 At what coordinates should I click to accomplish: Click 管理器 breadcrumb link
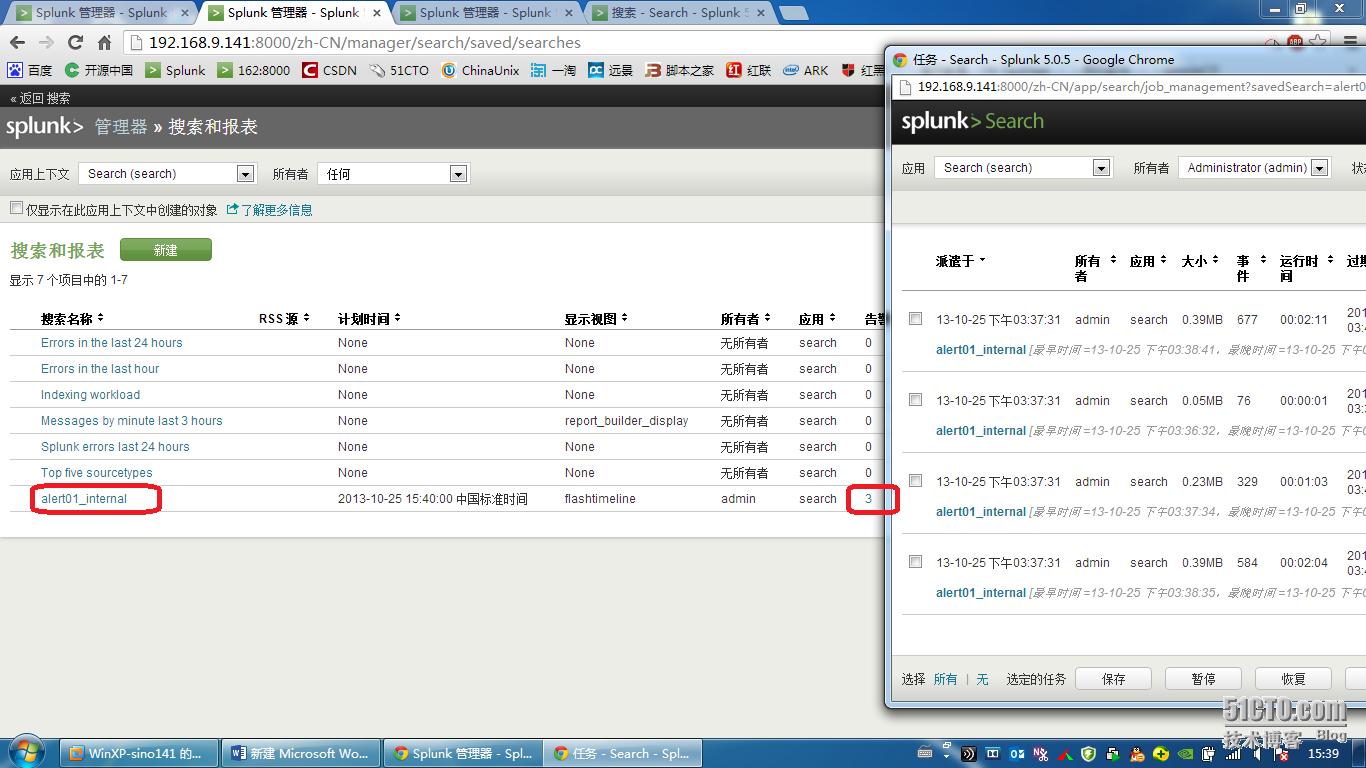(121, 127)
